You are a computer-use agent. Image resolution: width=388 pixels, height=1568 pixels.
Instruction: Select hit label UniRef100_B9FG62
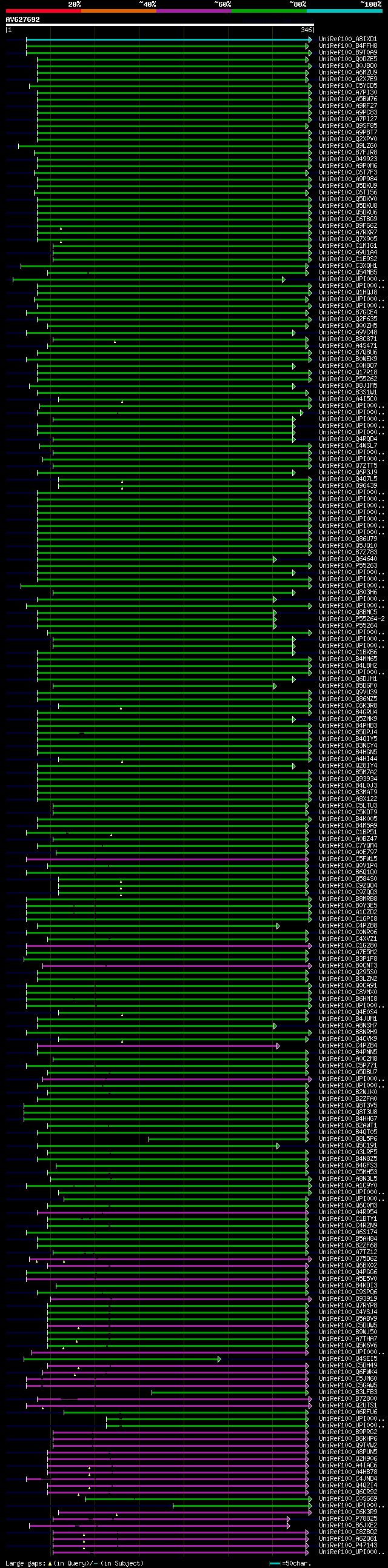348,227
